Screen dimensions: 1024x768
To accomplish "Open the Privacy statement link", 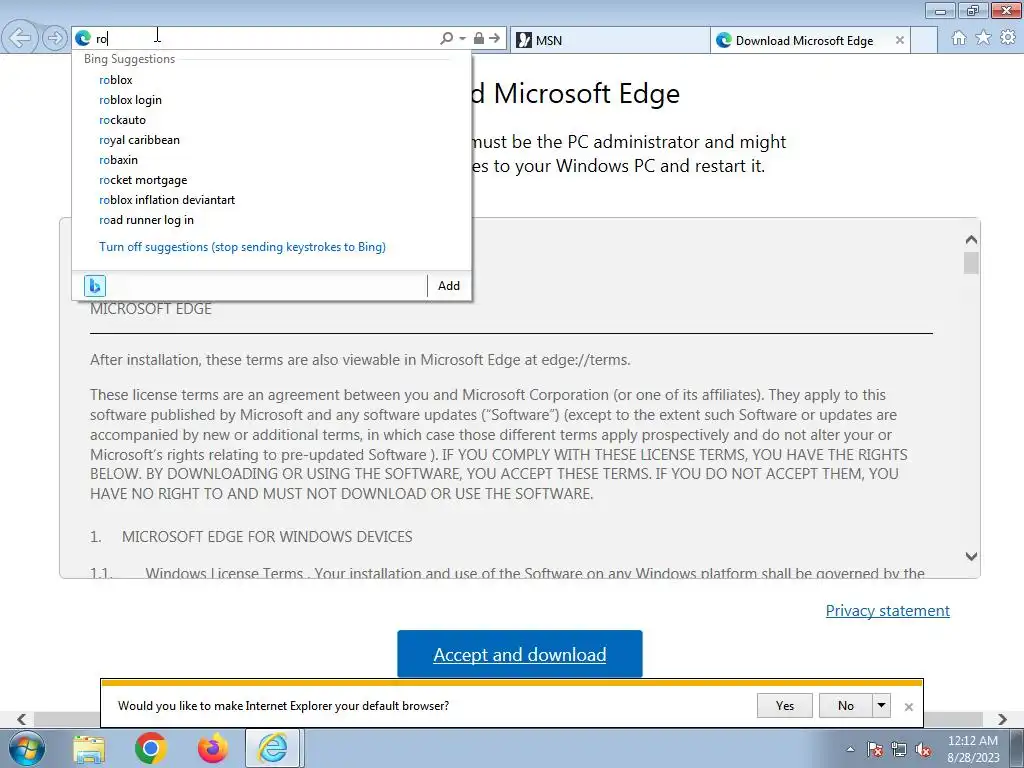I will [x=888, y=611].
